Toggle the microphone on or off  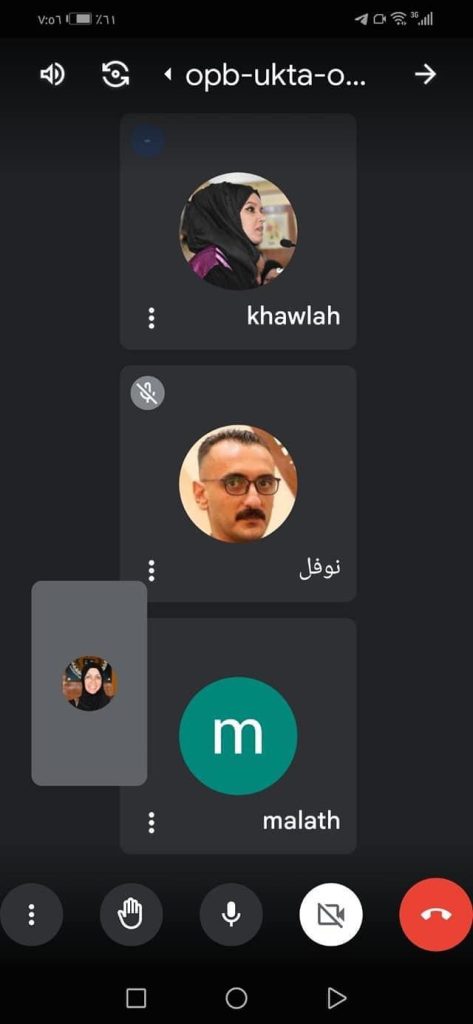coord(231,914)
